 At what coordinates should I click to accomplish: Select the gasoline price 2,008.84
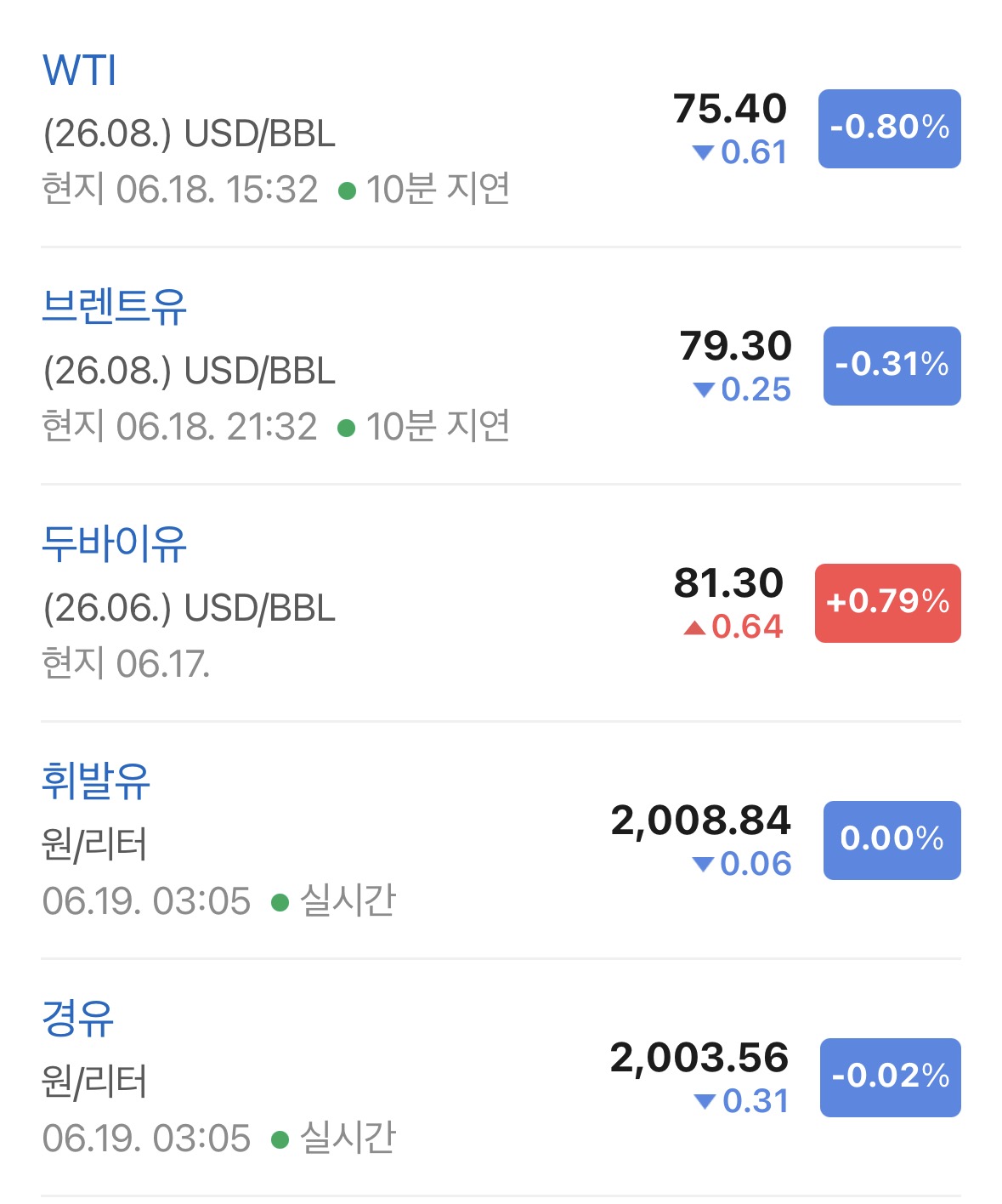click(701, 821)
